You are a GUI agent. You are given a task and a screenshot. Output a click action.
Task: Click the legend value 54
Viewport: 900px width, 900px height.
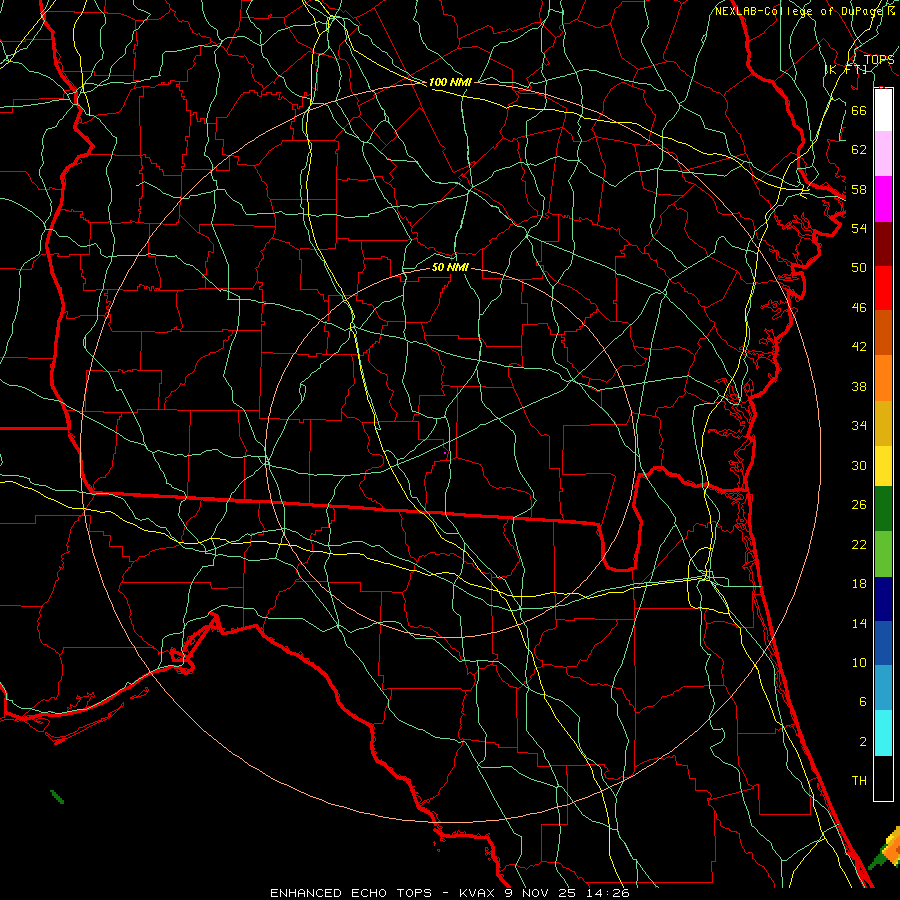[859, 228]
